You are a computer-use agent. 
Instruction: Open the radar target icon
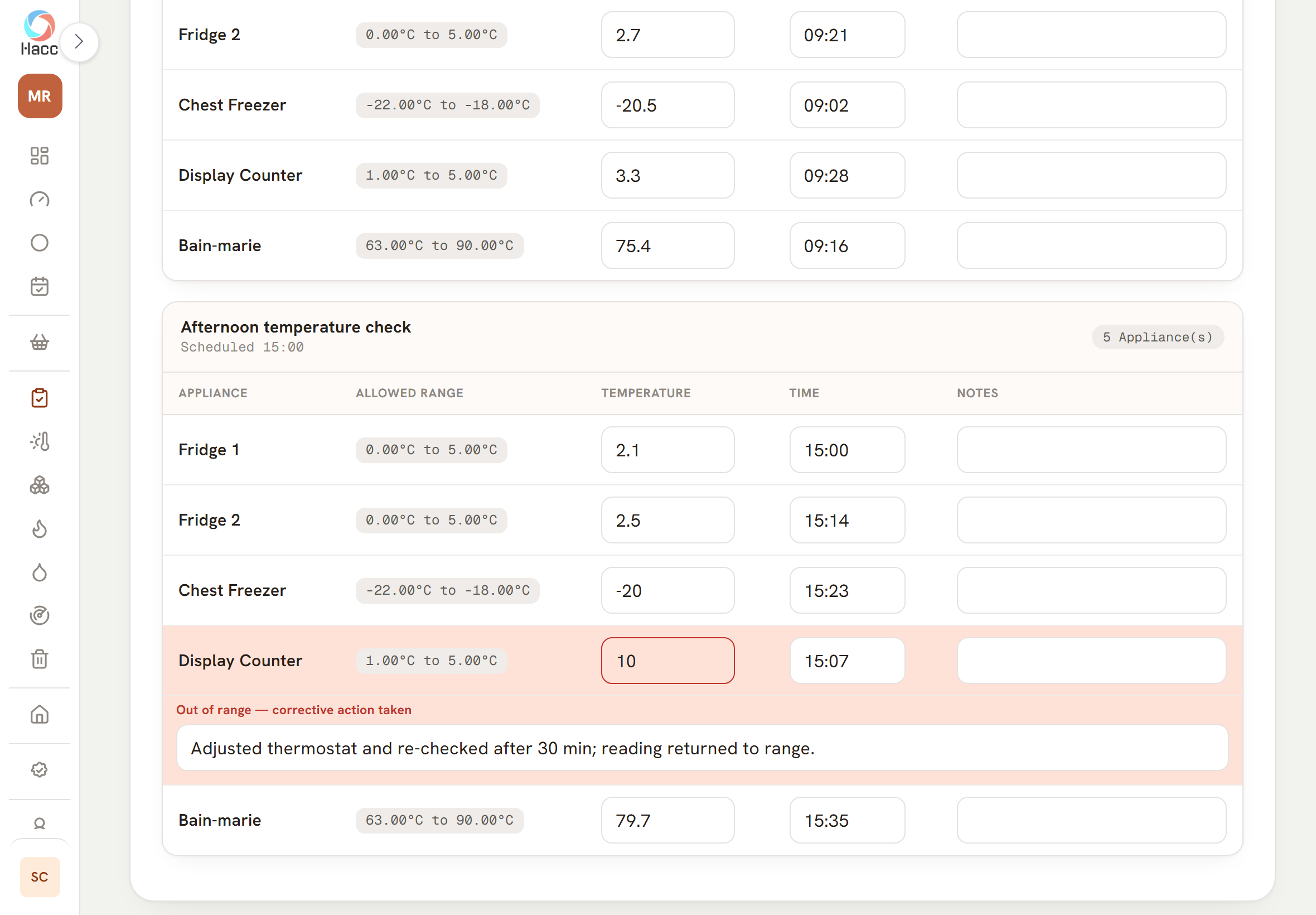point(40,616)
